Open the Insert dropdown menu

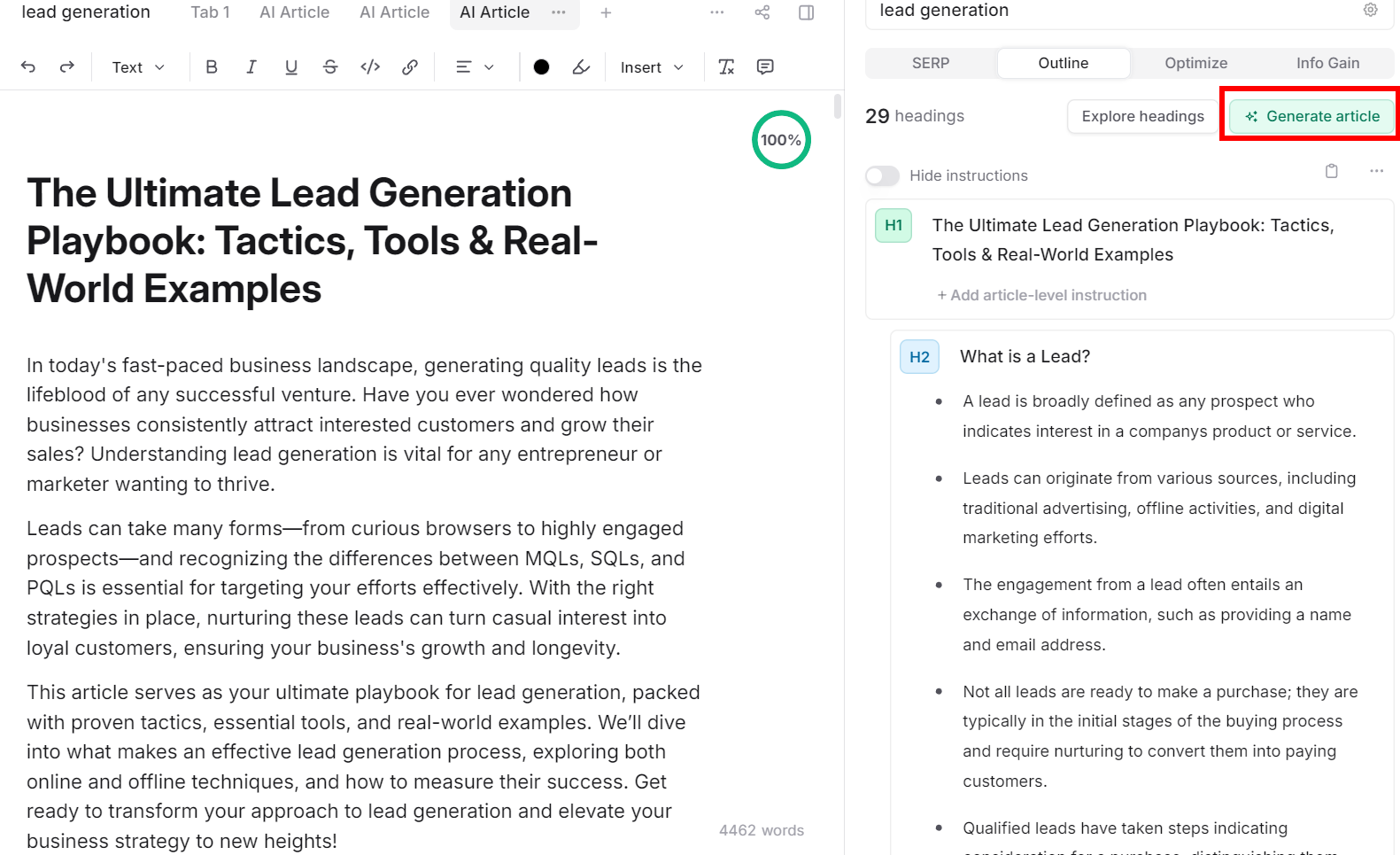pyautogui.click(x=653, y=67)
